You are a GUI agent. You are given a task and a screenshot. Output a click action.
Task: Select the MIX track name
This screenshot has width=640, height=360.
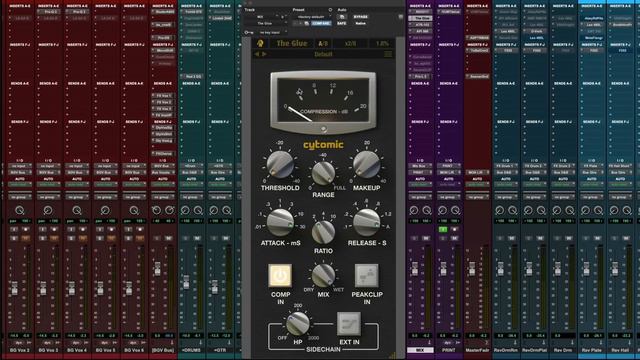[420, 350]
